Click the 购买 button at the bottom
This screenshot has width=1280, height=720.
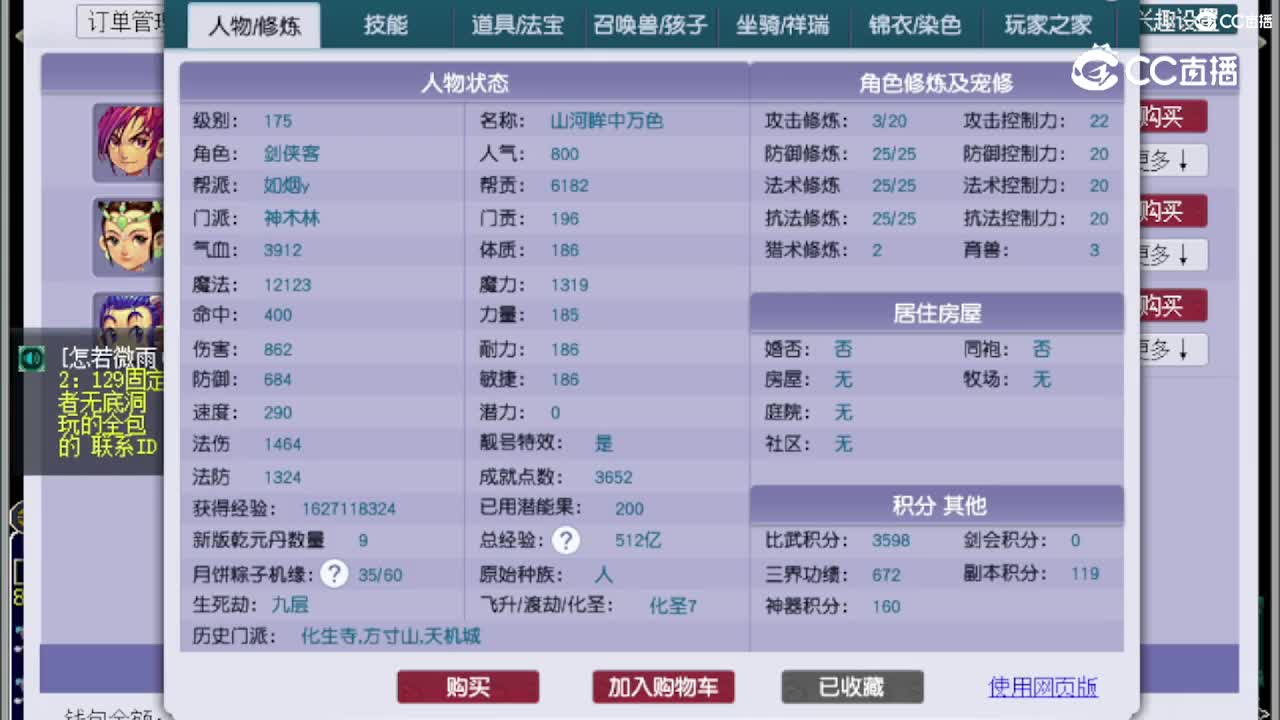(x=467, y=687)
